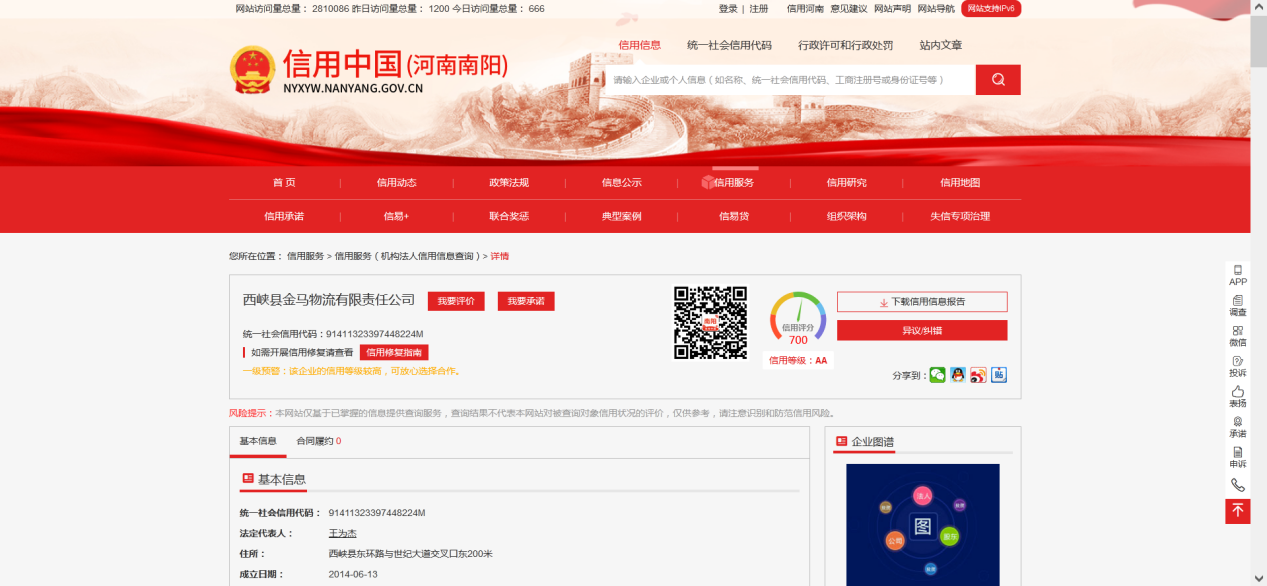Select the 站内文章 search tab
The height and width of the screenshot is (586, 1267).
pos(941,45)
